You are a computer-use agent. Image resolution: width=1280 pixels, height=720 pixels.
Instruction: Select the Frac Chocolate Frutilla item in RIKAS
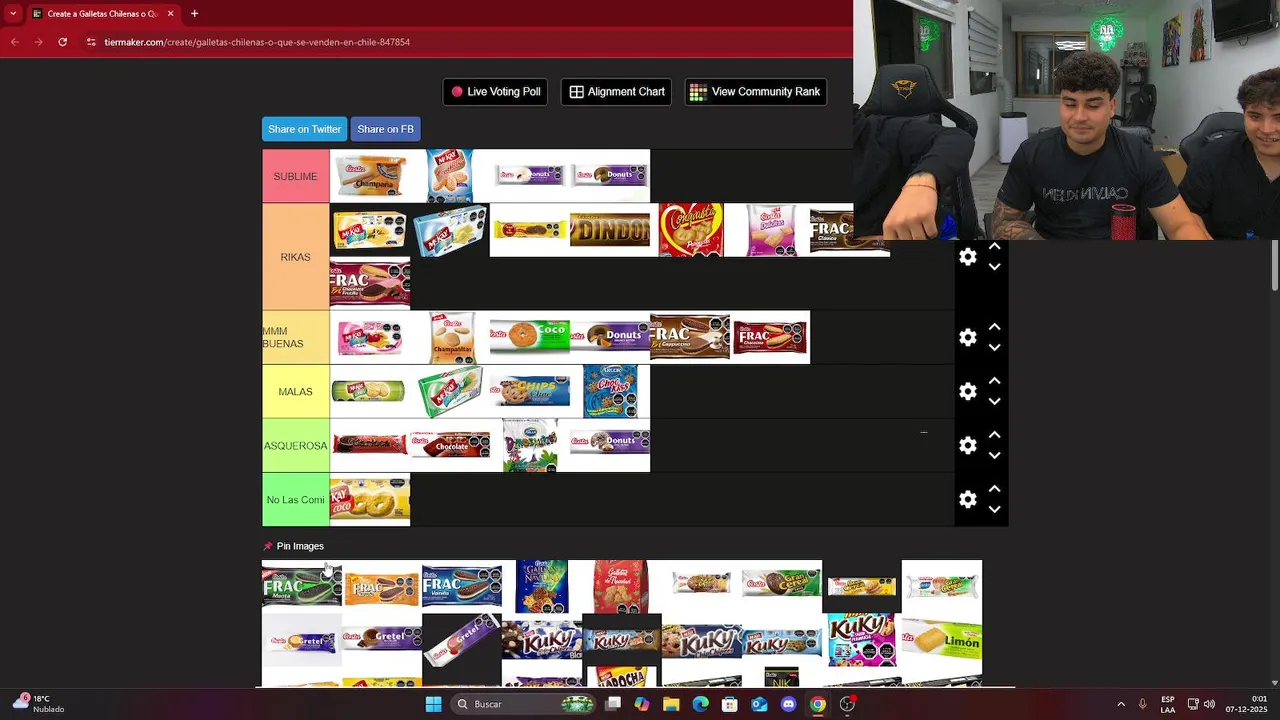(x=370, y=284)
